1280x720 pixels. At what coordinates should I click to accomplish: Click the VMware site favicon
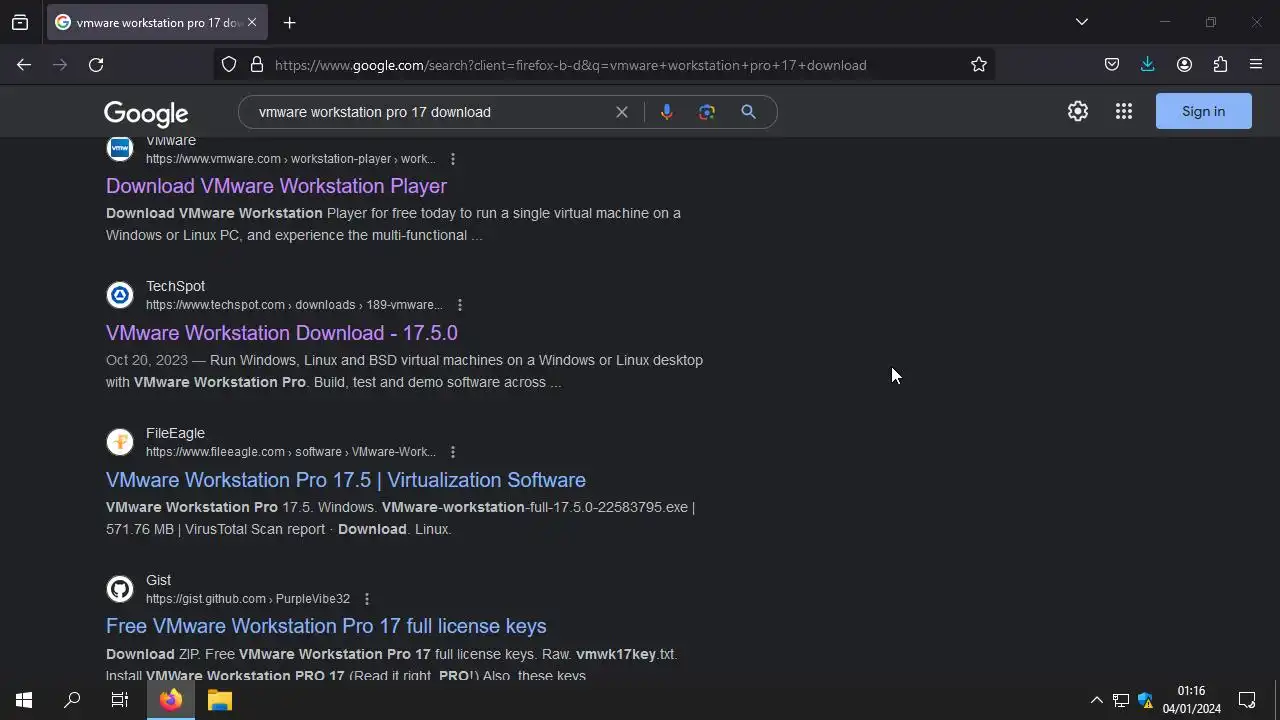(120, 149)
